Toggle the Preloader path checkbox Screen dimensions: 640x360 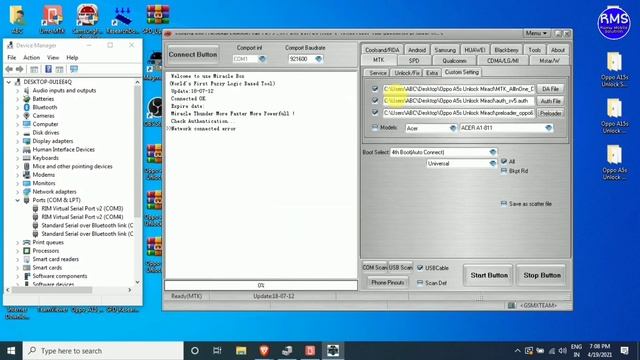tap(375, 112)
